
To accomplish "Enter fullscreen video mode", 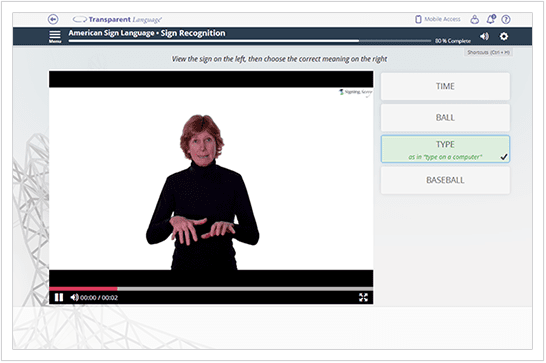I will coord(363,298).
